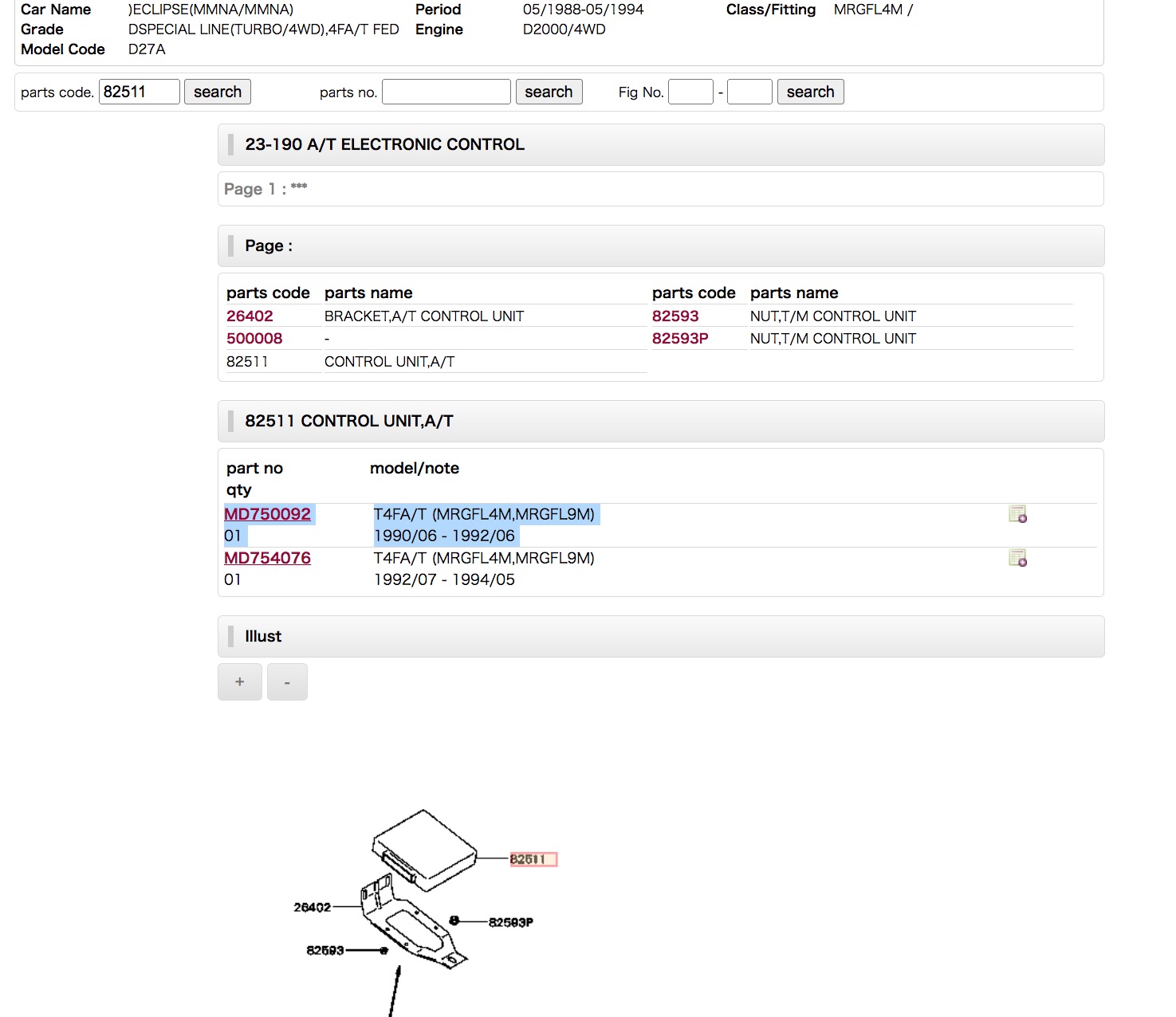Open parts code 82593 link
This screenshot has height=1017, width=1176.
pyautogui.click(x=675, y=316)
